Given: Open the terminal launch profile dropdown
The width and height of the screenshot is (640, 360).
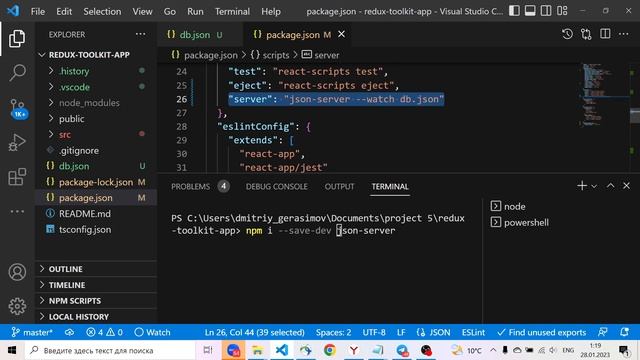Looking at the screenshot, I should click(594, 187).
